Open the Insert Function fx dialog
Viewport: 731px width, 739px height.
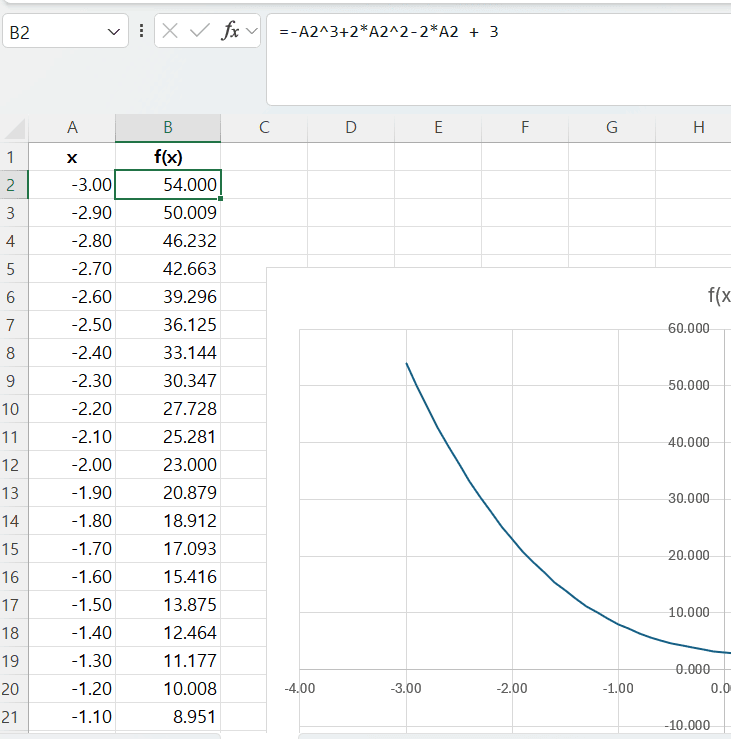pyautogui.click(x=230, y=31)
